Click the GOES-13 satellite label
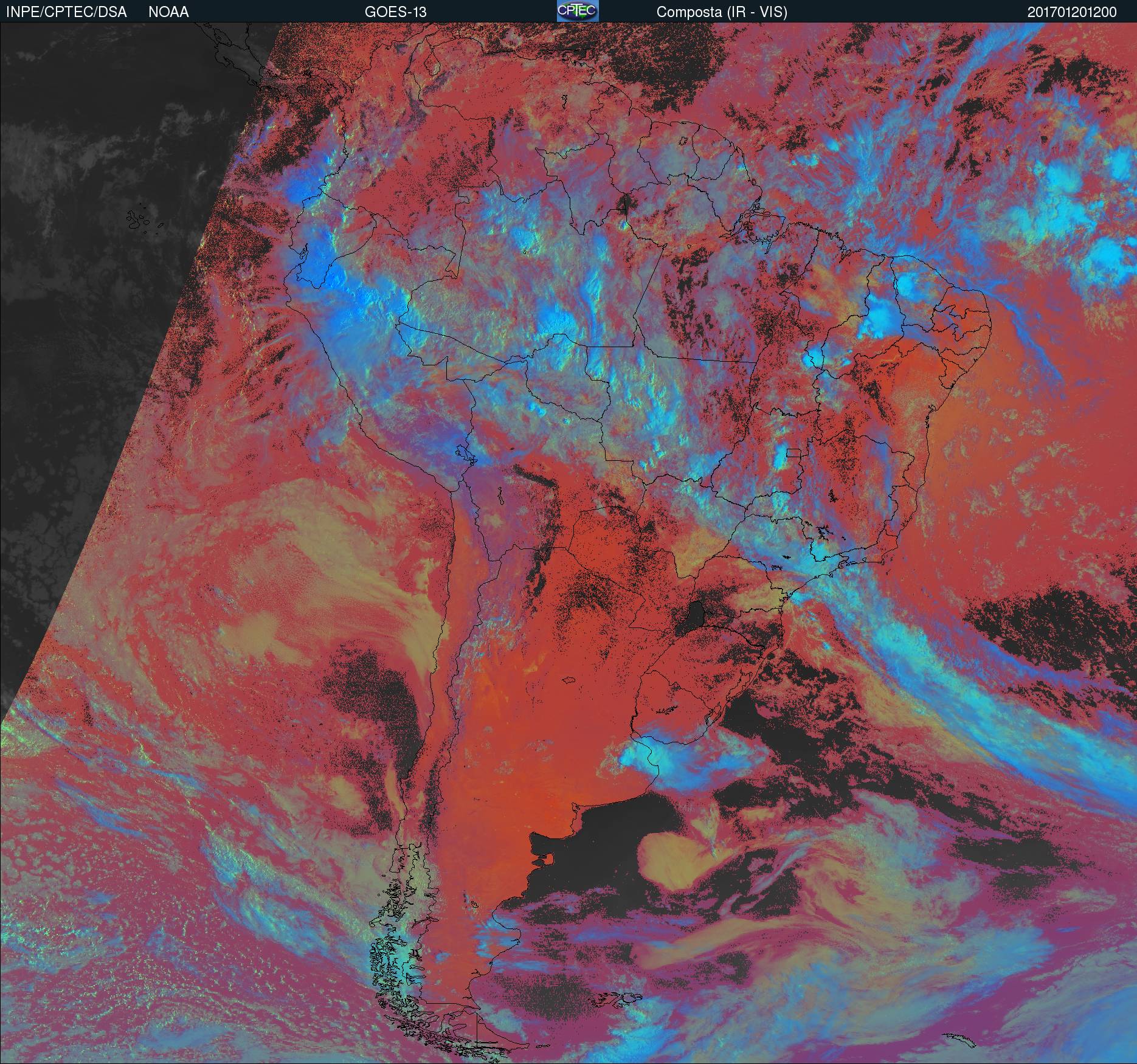Screen dimensions: 1137x1064 395,12
